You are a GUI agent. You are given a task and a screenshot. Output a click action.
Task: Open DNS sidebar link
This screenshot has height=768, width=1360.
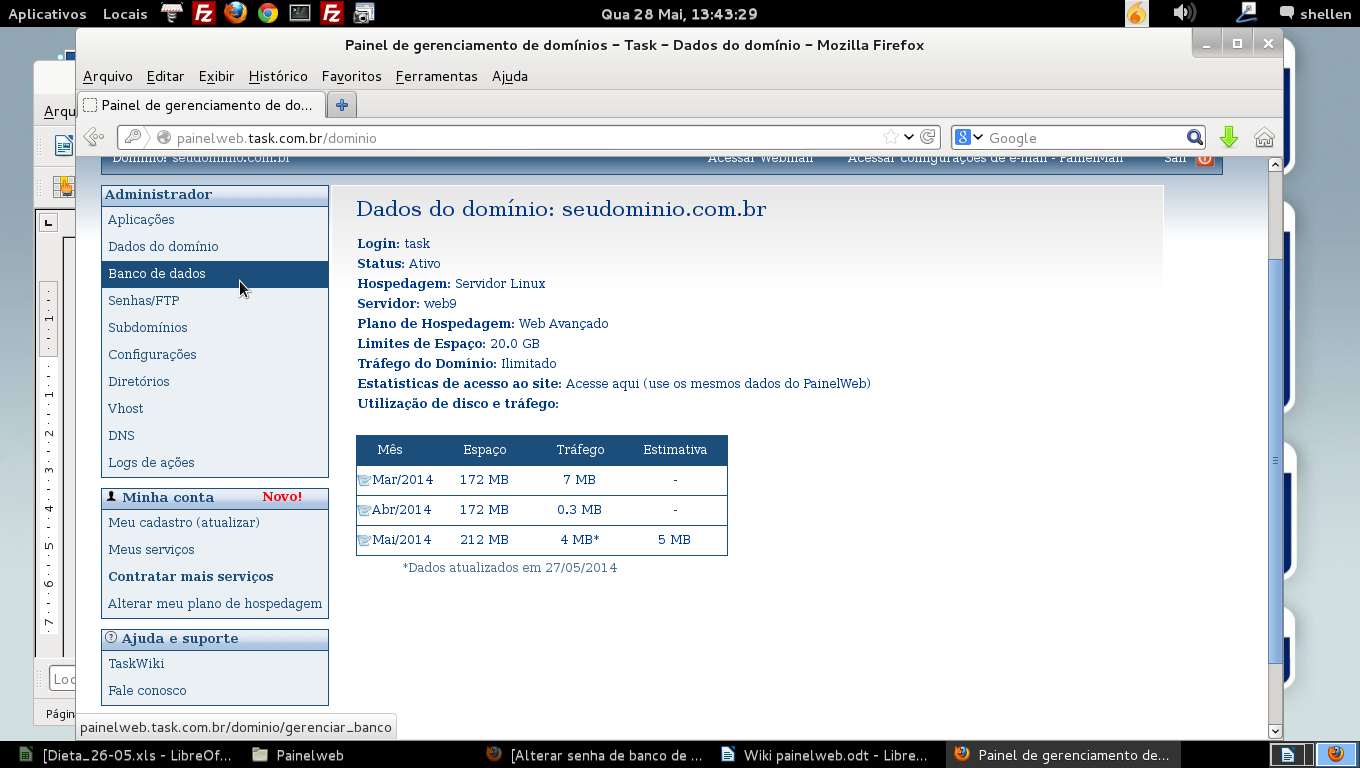tap(121, 436)
